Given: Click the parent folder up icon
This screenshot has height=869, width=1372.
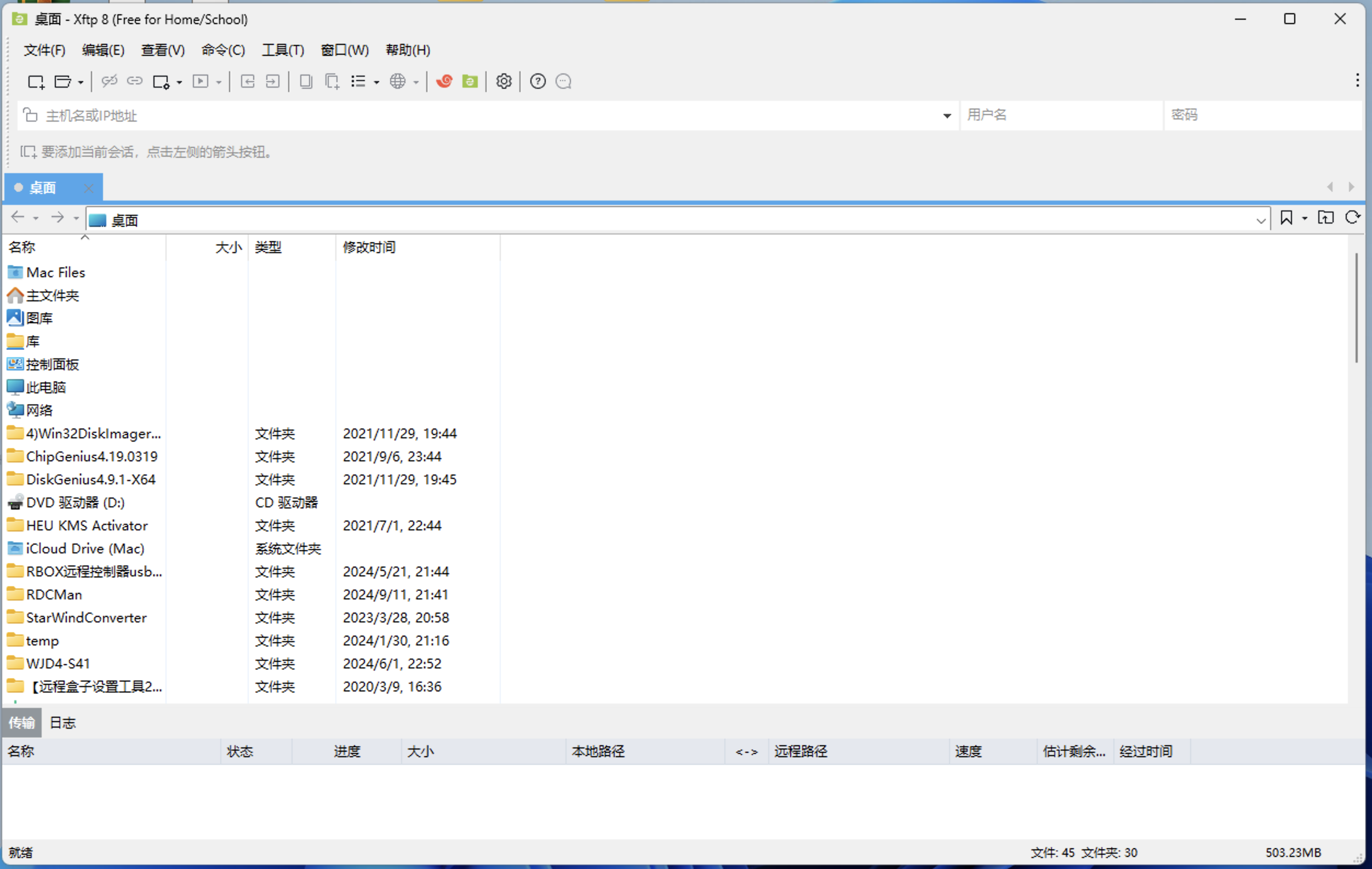Looking at the screenshot, I should 1326,218.
